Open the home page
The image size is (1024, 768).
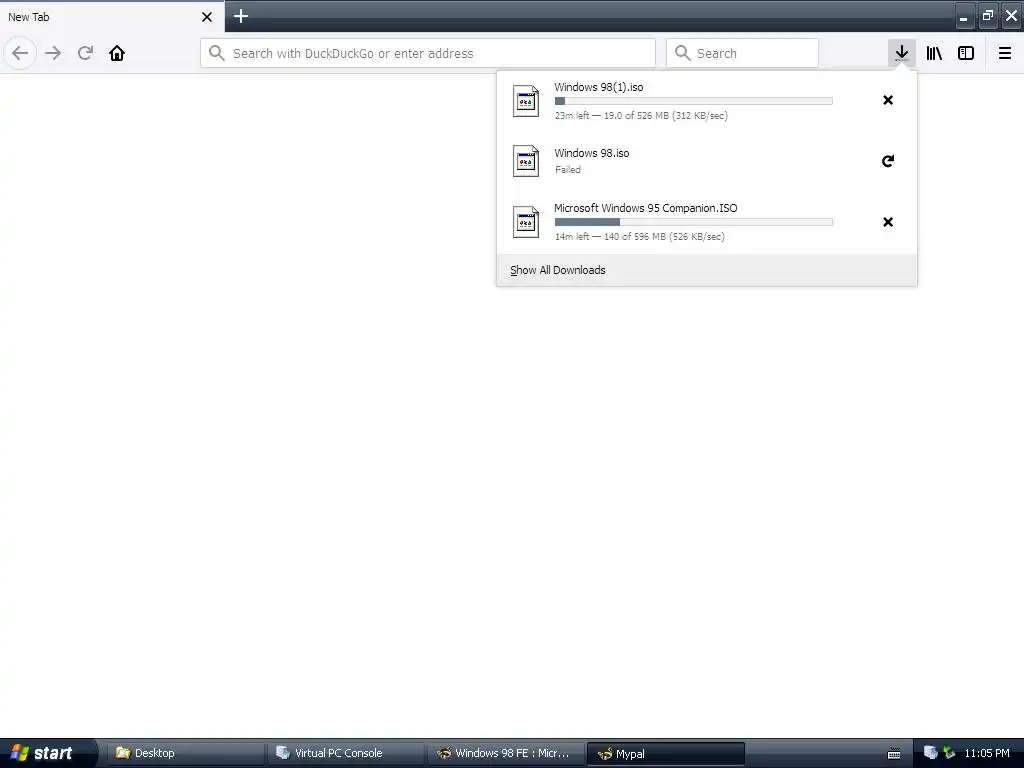[117, 53]
